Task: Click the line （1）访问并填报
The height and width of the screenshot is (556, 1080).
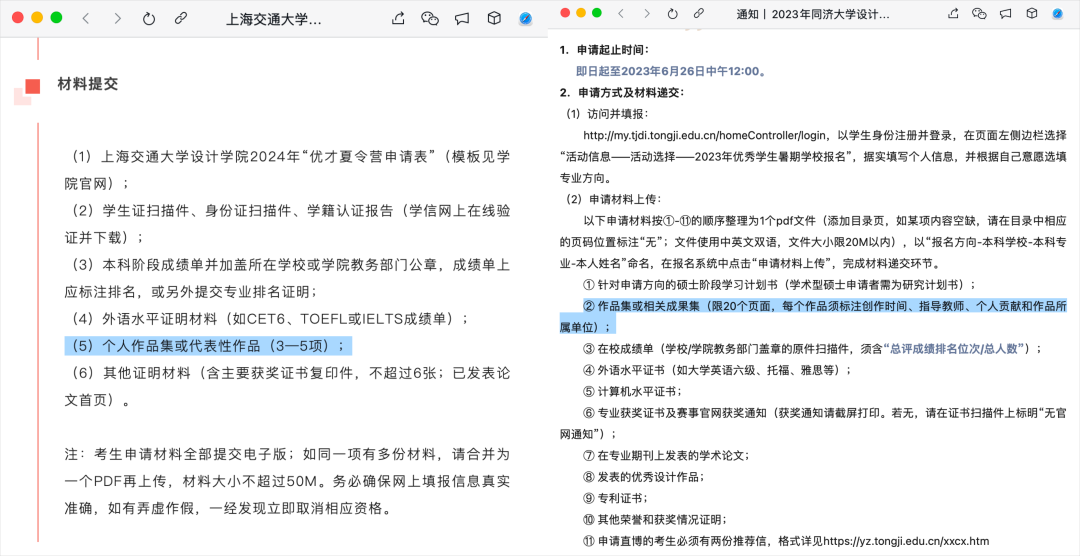Action: click(x=607, y=114)
